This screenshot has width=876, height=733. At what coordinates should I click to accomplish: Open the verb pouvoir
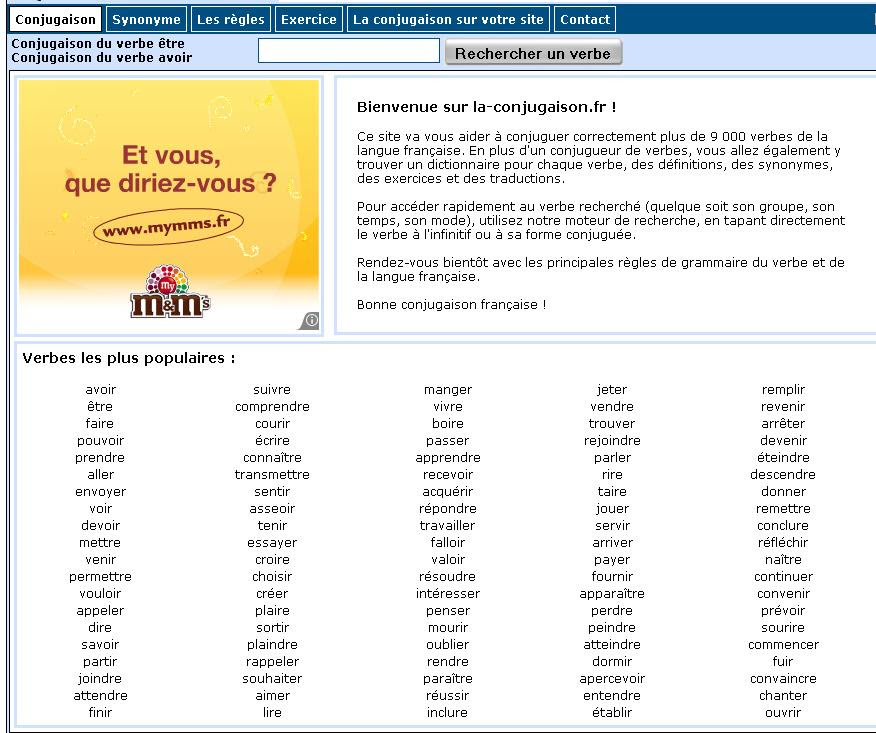pos(101,440)
